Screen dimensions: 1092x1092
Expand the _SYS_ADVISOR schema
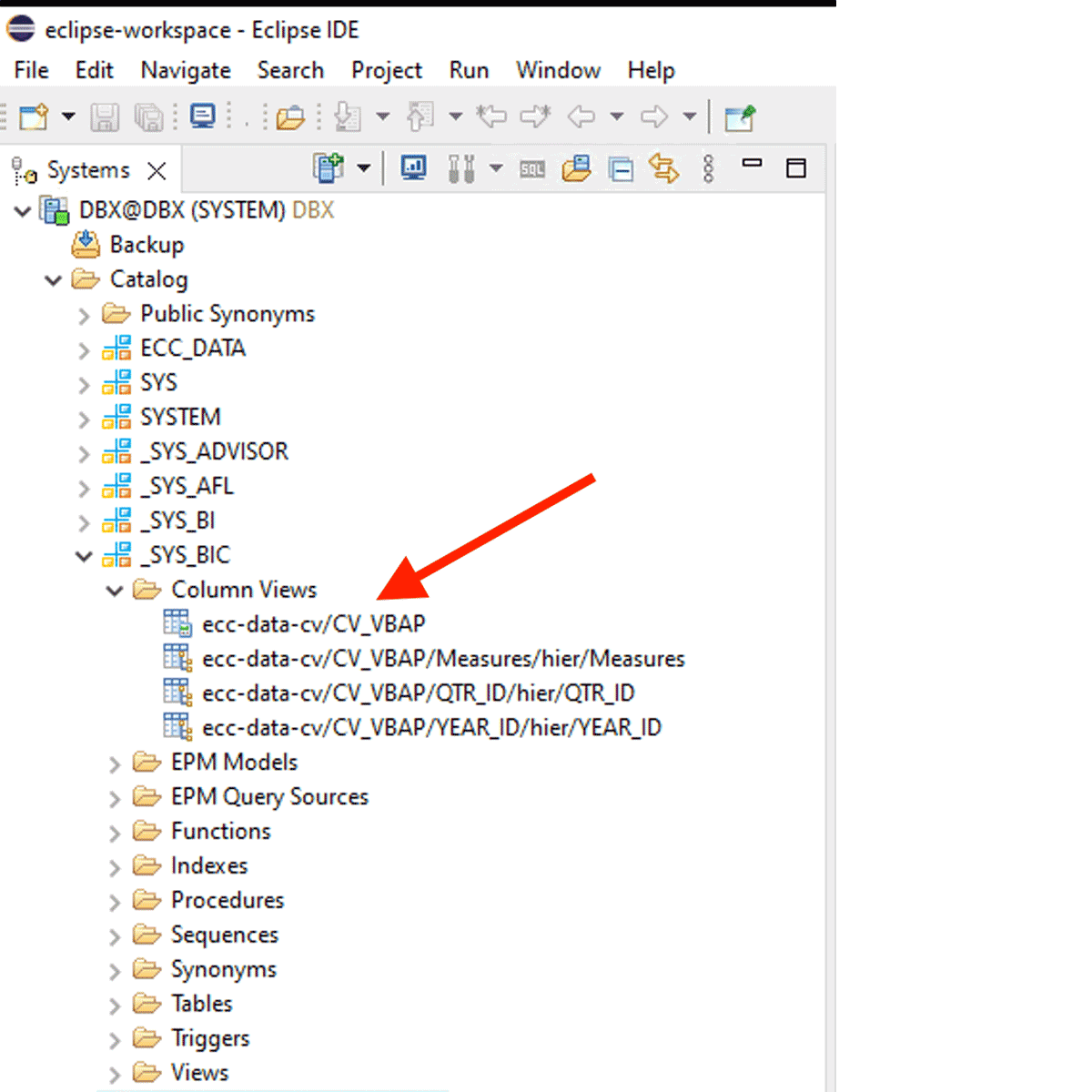coord(84,454)
